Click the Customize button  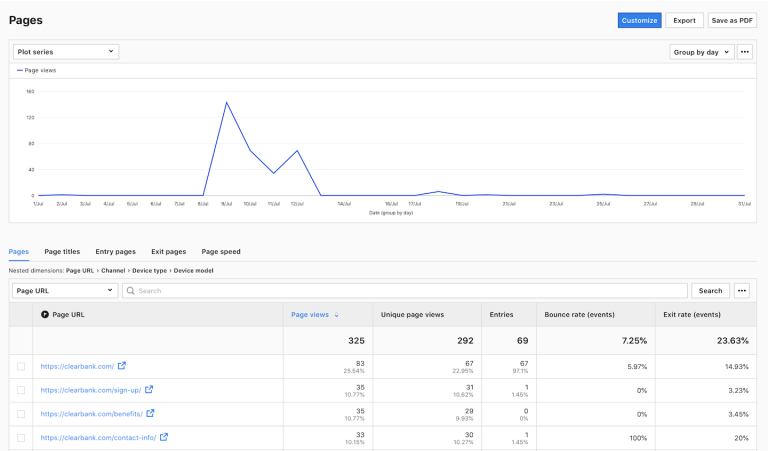click(639, 20)
